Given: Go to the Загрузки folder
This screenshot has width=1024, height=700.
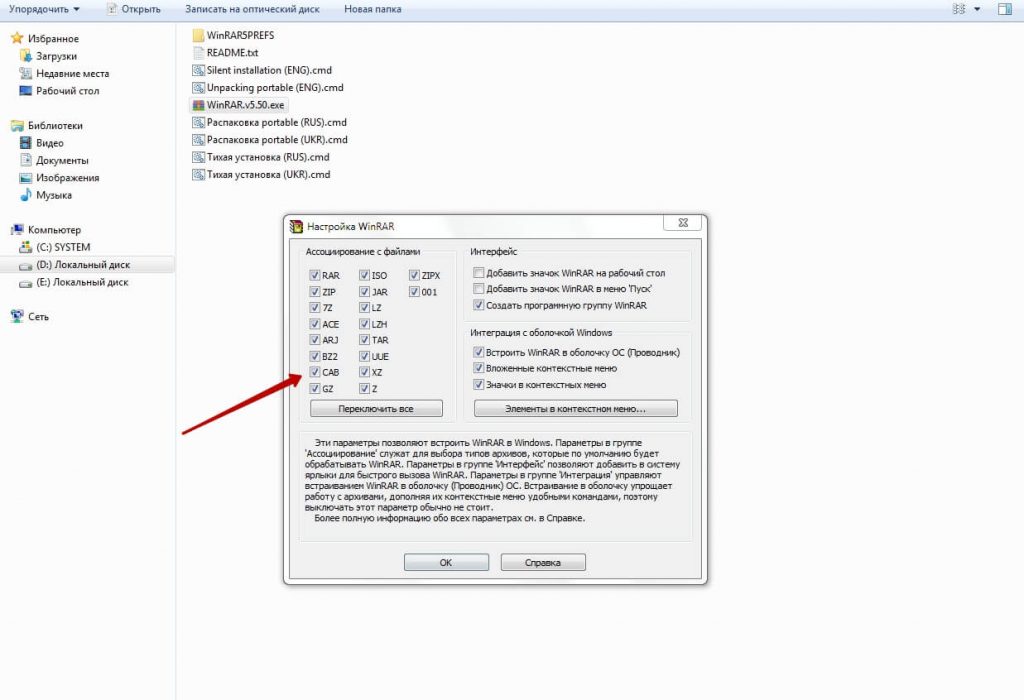Looking at the screenshot, I should tap(56, 56).
